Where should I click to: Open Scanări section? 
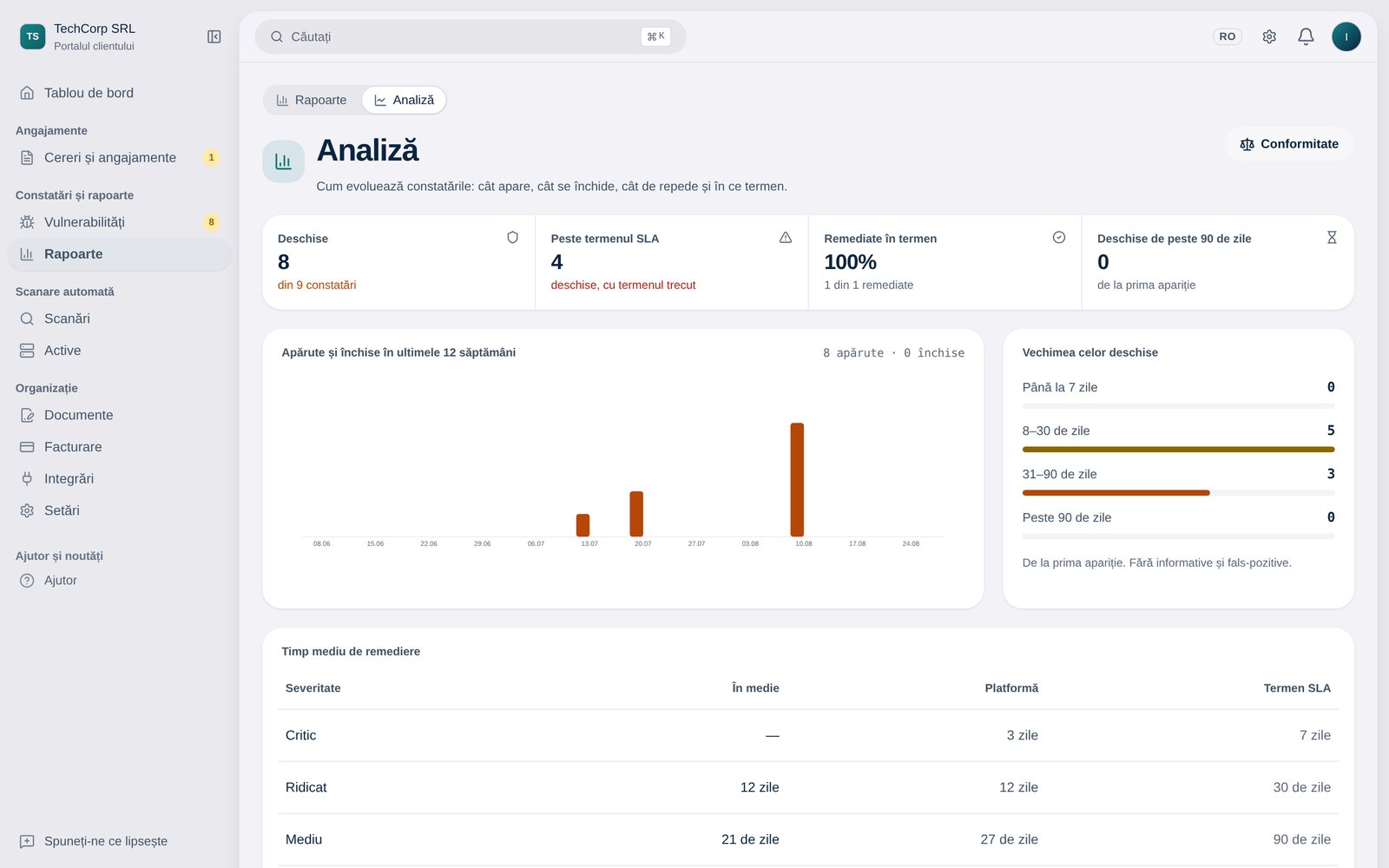(x=120, y=319)
